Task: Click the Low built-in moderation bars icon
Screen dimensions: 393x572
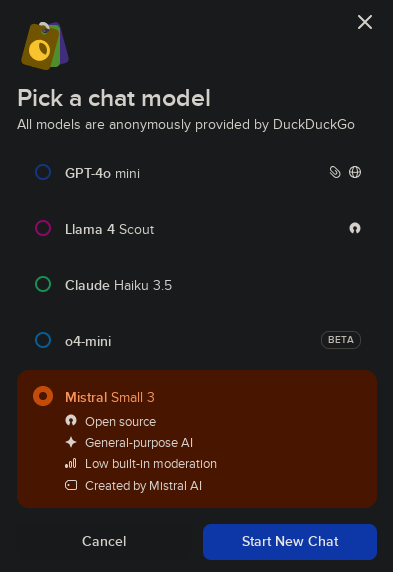Action: [71, 464]
